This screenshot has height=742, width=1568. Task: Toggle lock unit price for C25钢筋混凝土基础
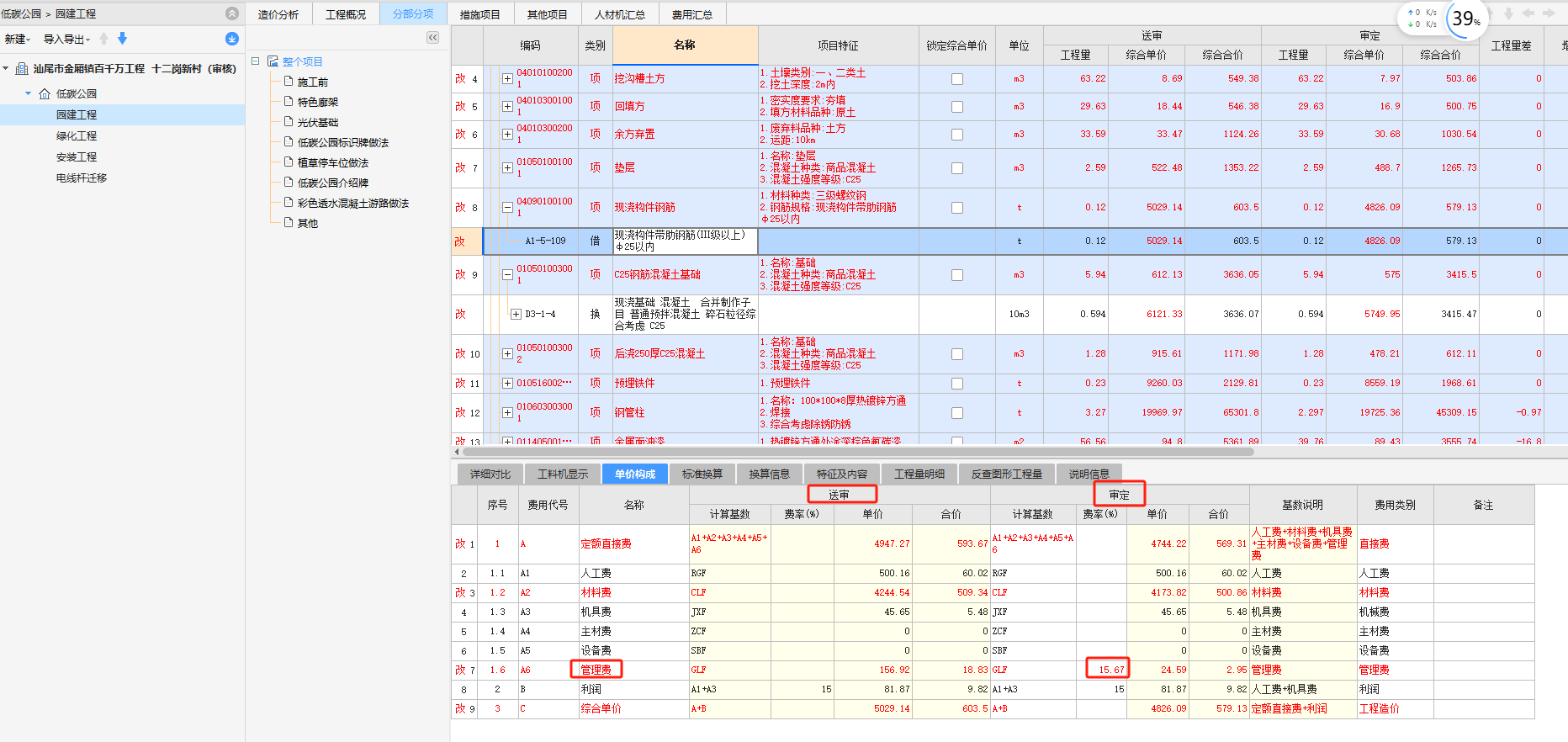pyautogui.click(x=957, y=275)
